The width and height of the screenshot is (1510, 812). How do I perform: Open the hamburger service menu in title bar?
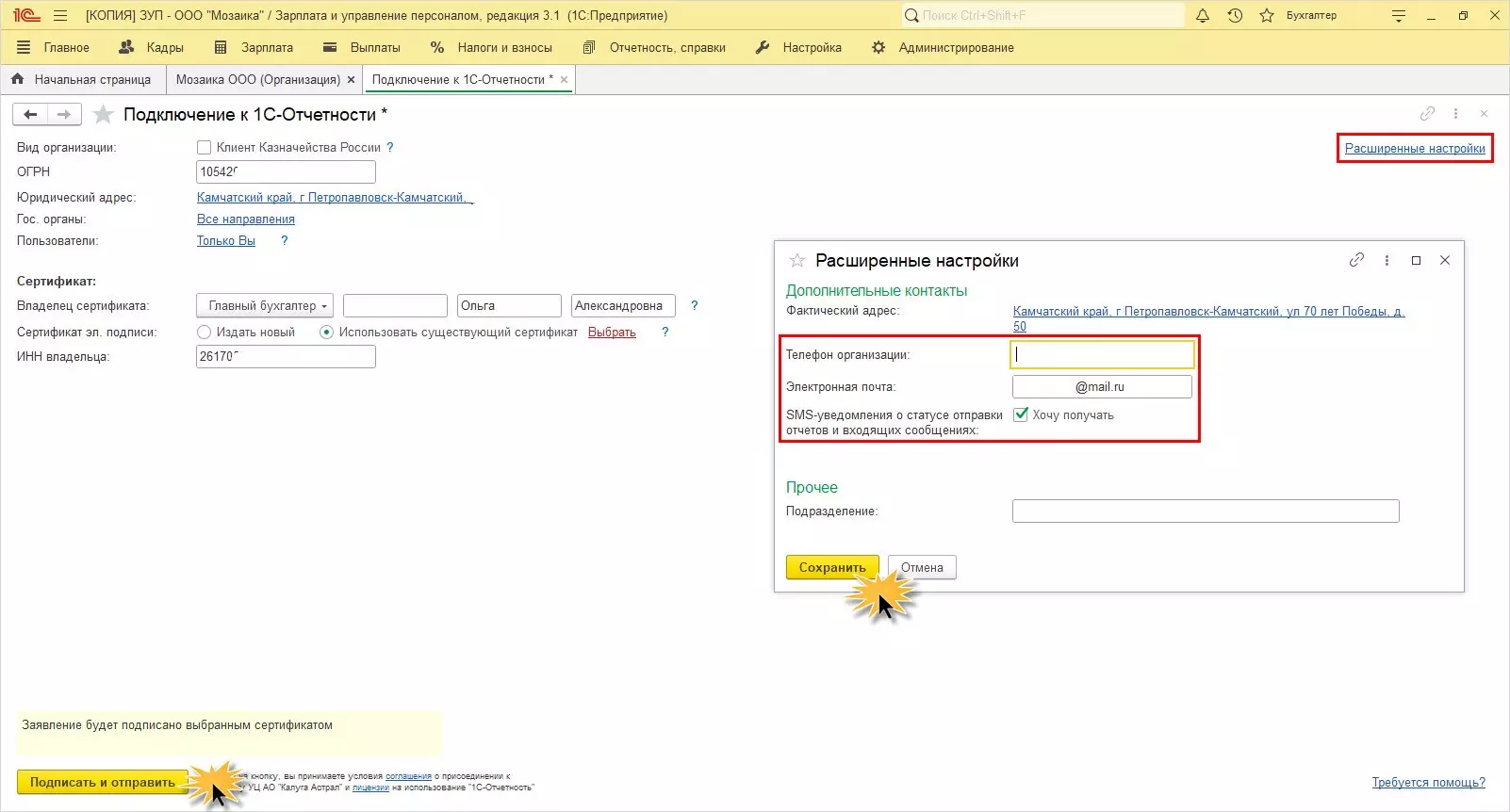[60, 15]
